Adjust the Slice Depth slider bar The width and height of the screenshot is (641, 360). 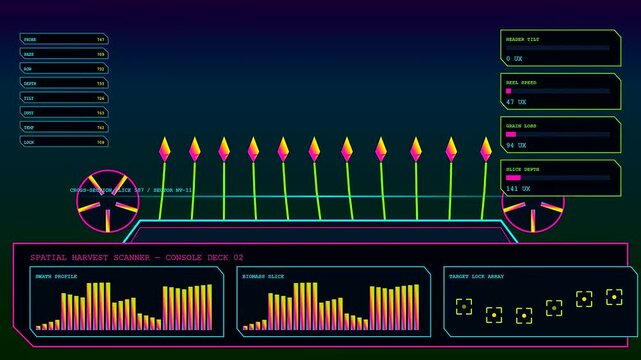[558, 178]
